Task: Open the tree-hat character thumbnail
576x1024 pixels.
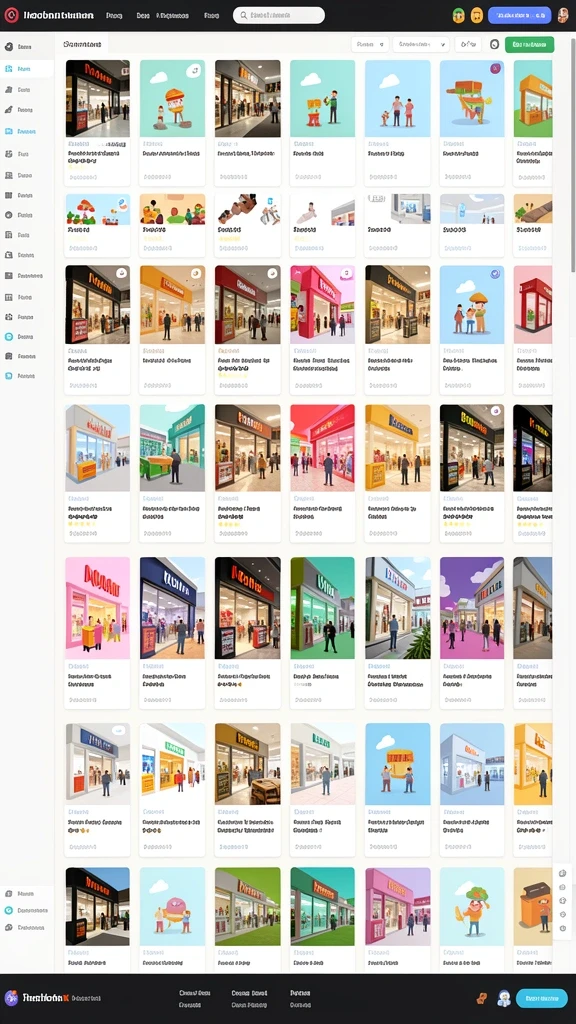Action: (x=472, y=906)
